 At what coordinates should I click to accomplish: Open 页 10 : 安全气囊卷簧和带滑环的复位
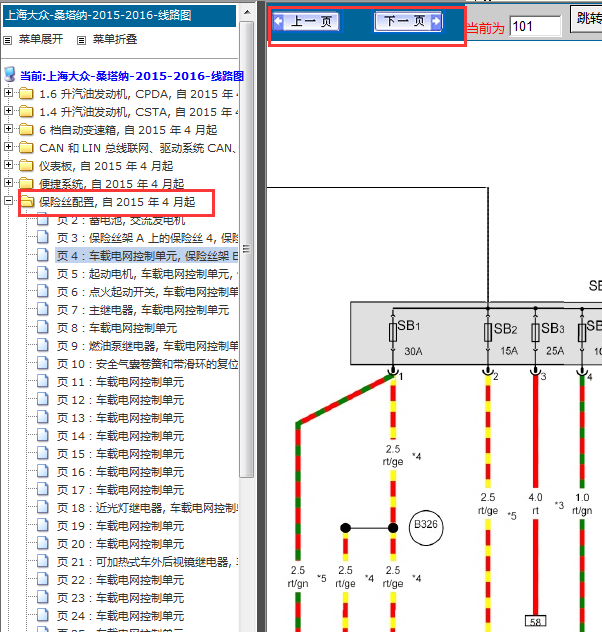point(147,364)
